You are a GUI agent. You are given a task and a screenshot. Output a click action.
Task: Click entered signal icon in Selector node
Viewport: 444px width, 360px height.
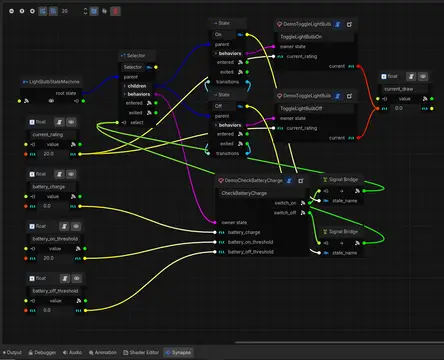(x=149, y=103)
